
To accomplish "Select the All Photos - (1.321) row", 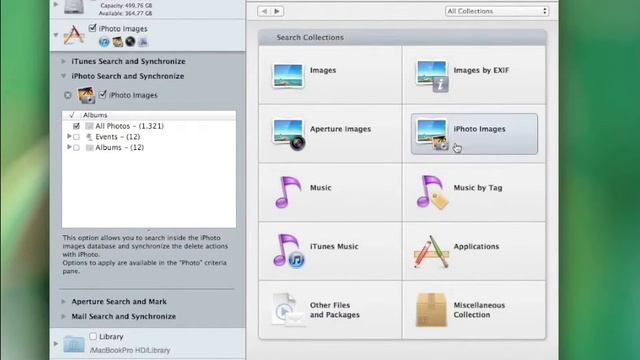I will click(149, 126).
